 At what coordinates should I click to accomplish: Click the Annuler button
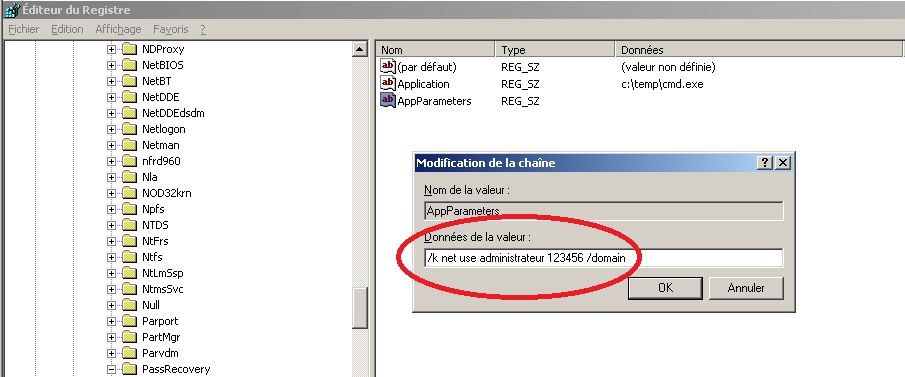pyautogui.click(x=746, y=288)
